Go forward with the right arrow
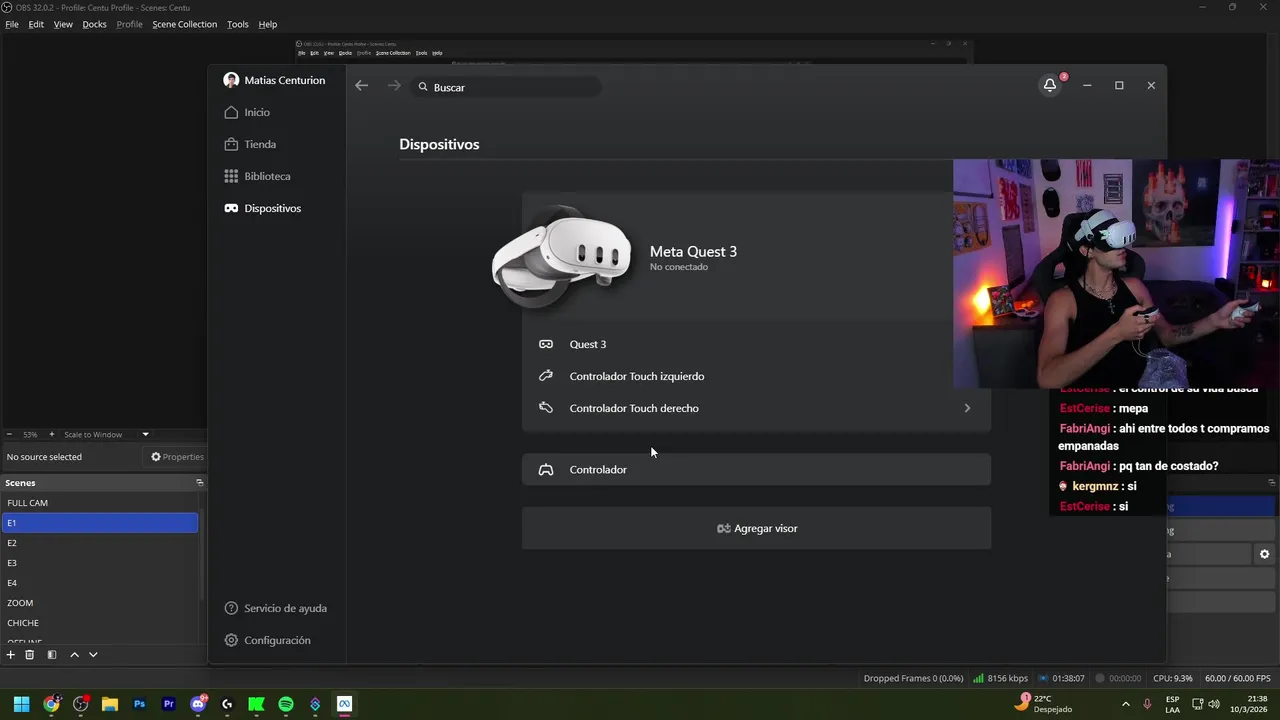The height and width of the screenshot is (720, 1280). click(394, 86)
